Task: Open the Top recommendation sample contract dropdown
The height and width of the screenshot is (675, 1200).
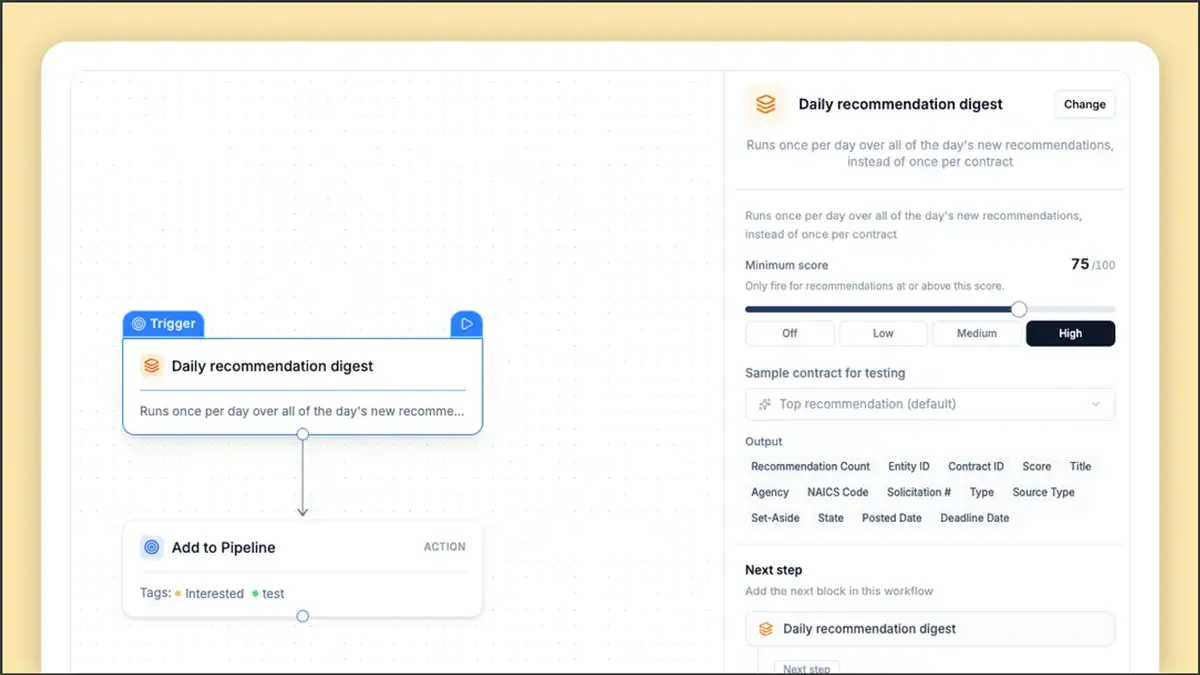Action: tap(930, 404)
